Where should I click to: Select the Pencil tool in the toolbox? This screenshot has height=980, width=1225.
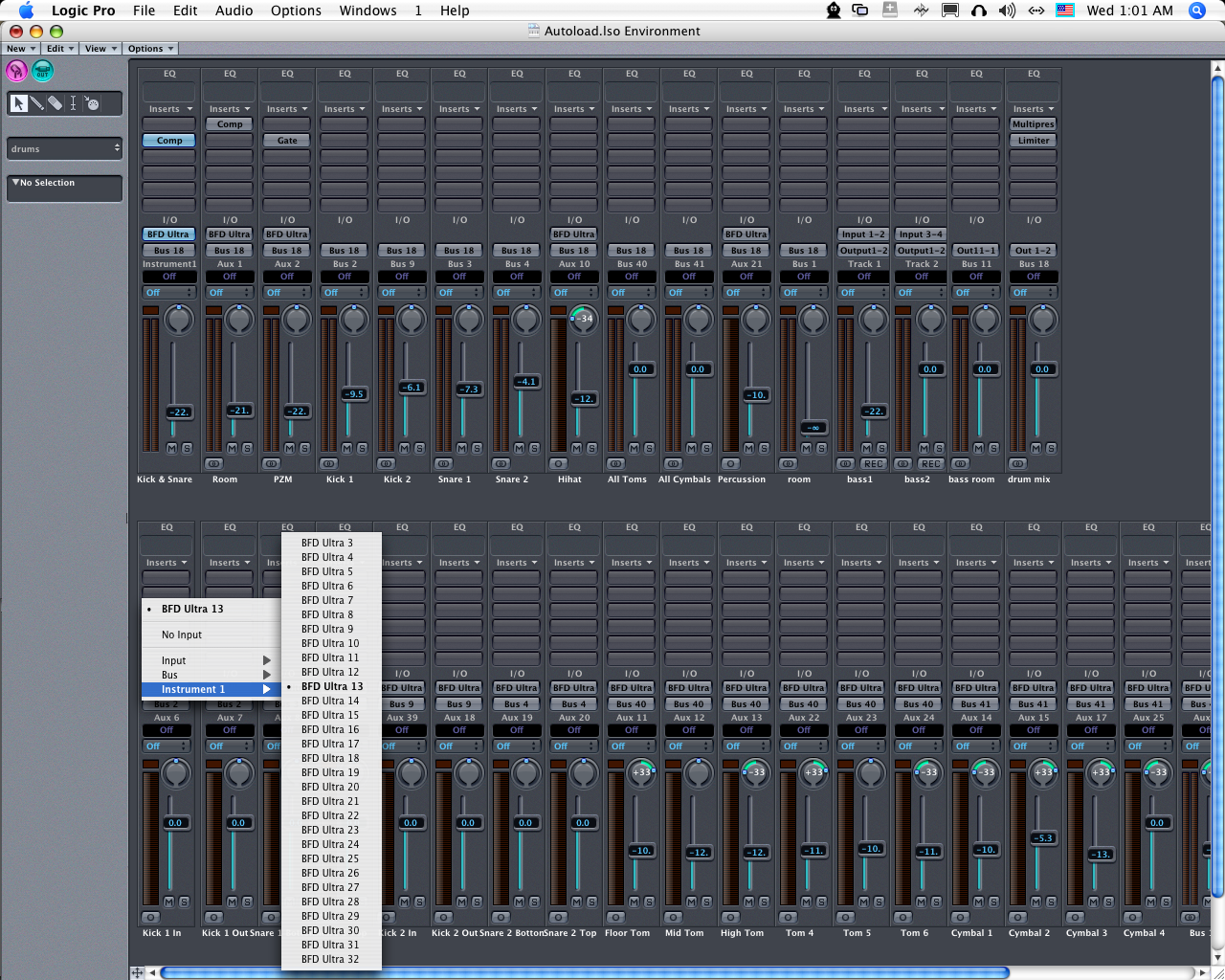tap(36, 103)
